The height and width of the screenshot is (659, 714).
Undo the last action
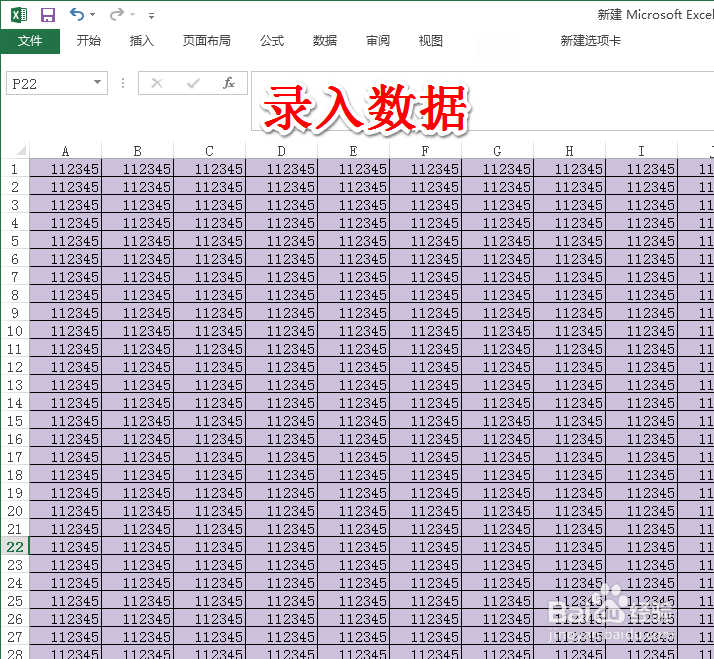coord(76,15)
